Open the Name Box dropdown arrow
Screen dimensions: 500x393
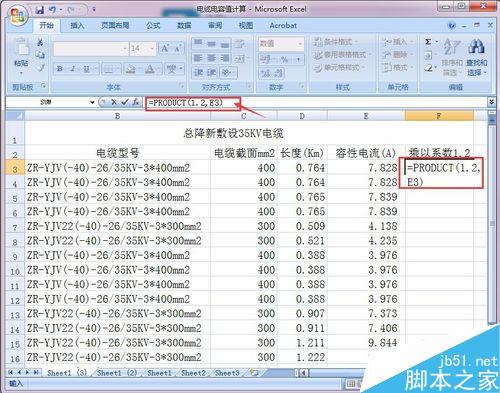[92, 102]
